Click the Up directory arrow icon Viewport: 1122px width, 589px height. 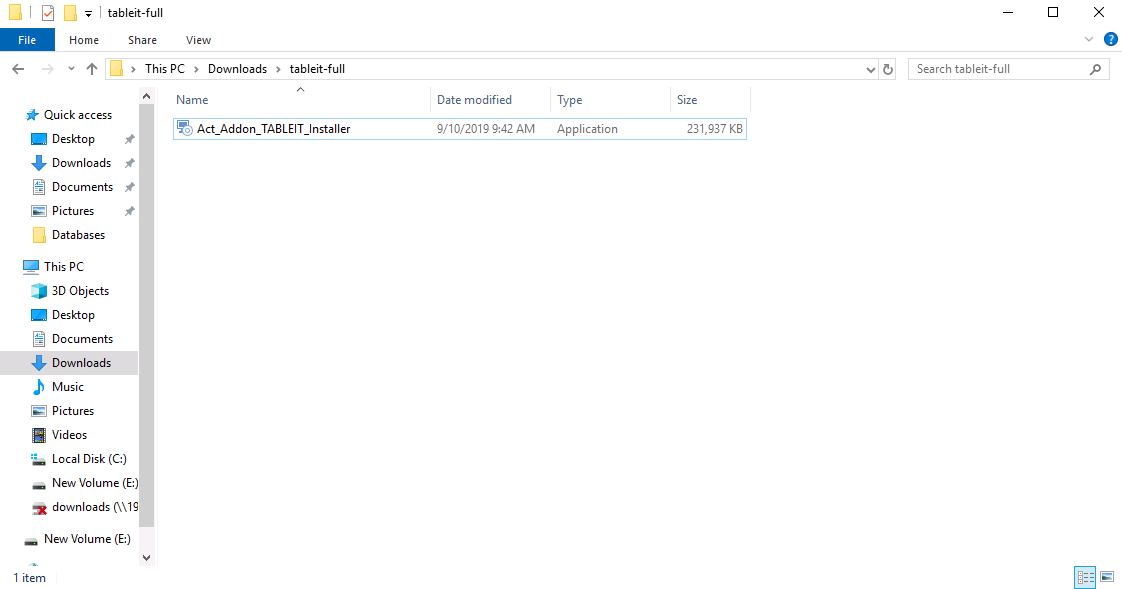92,69
